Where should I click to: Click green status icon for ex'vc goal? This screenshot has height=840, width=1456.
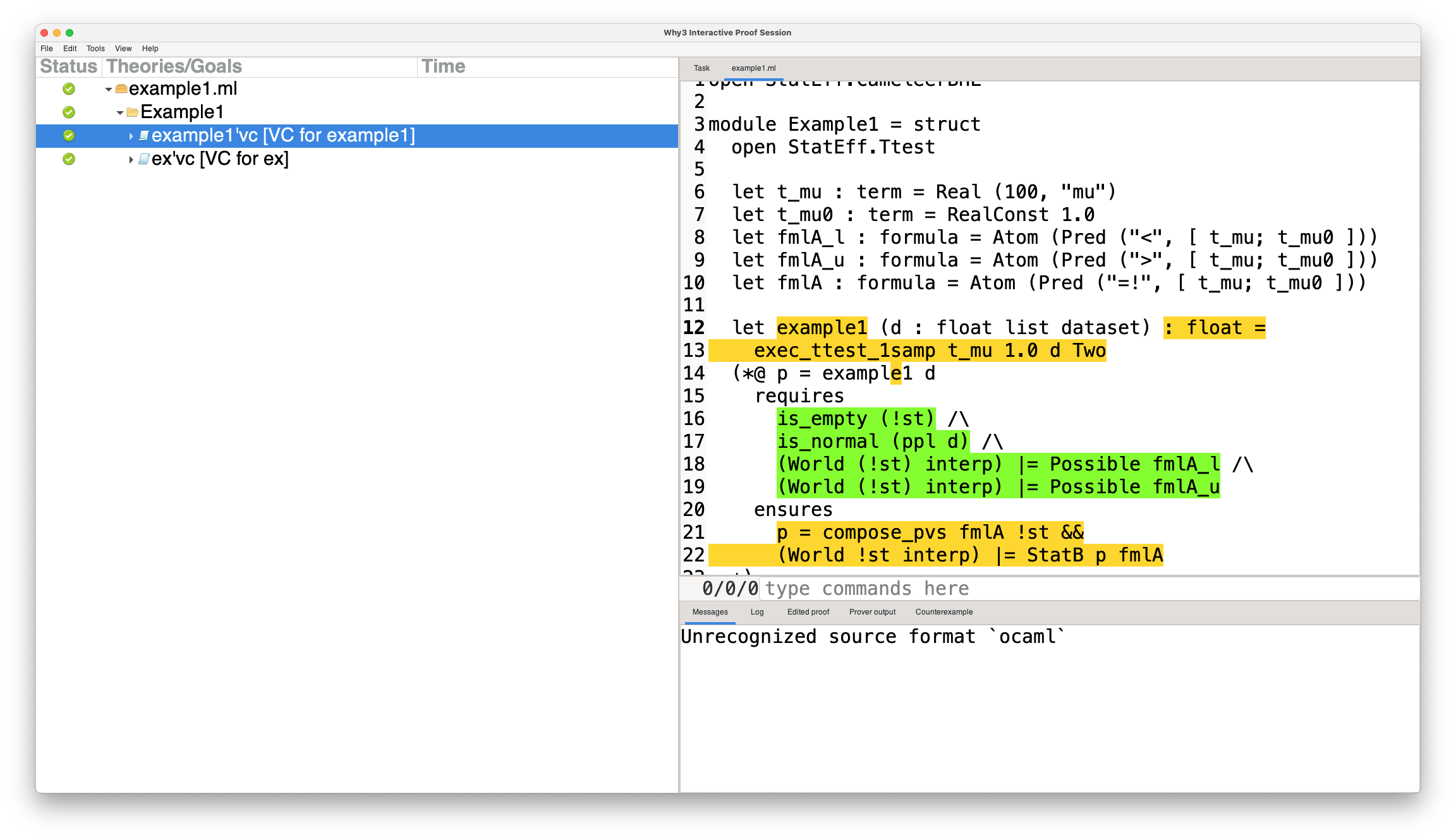69,159
